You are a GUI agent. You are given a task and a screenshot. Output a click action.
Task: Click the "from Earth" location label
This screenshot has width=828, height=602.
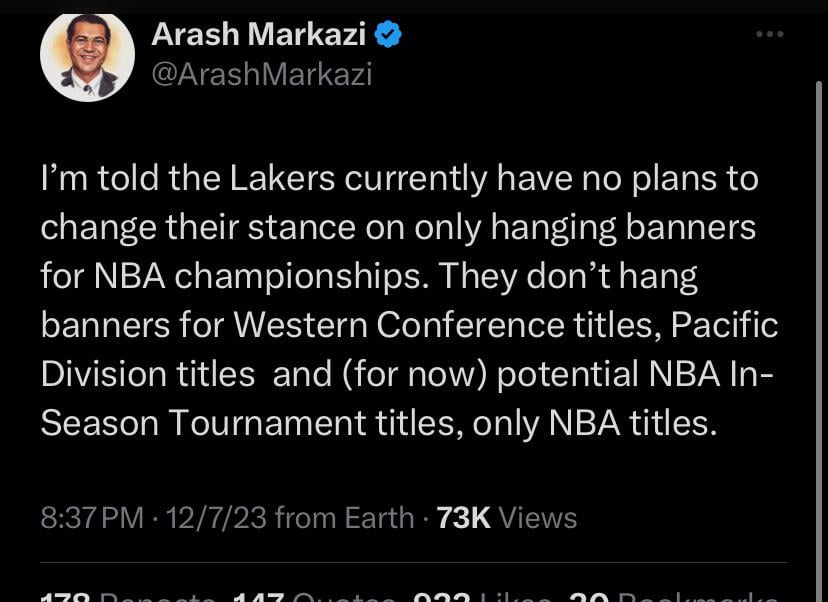344,518
